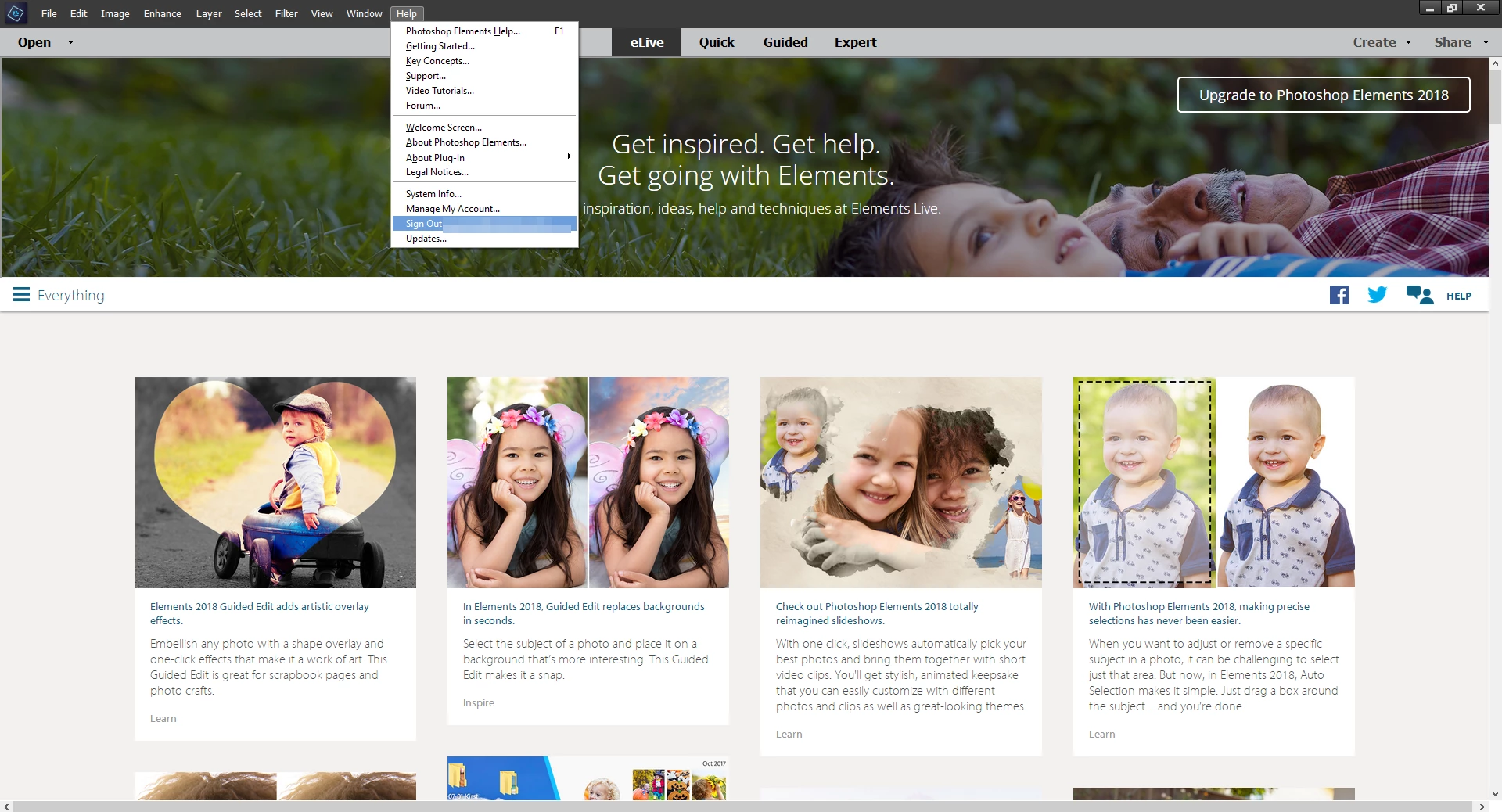Choose Photoshop Elements Help from menu
The image size is (1502, 812).
pos(484,31)
